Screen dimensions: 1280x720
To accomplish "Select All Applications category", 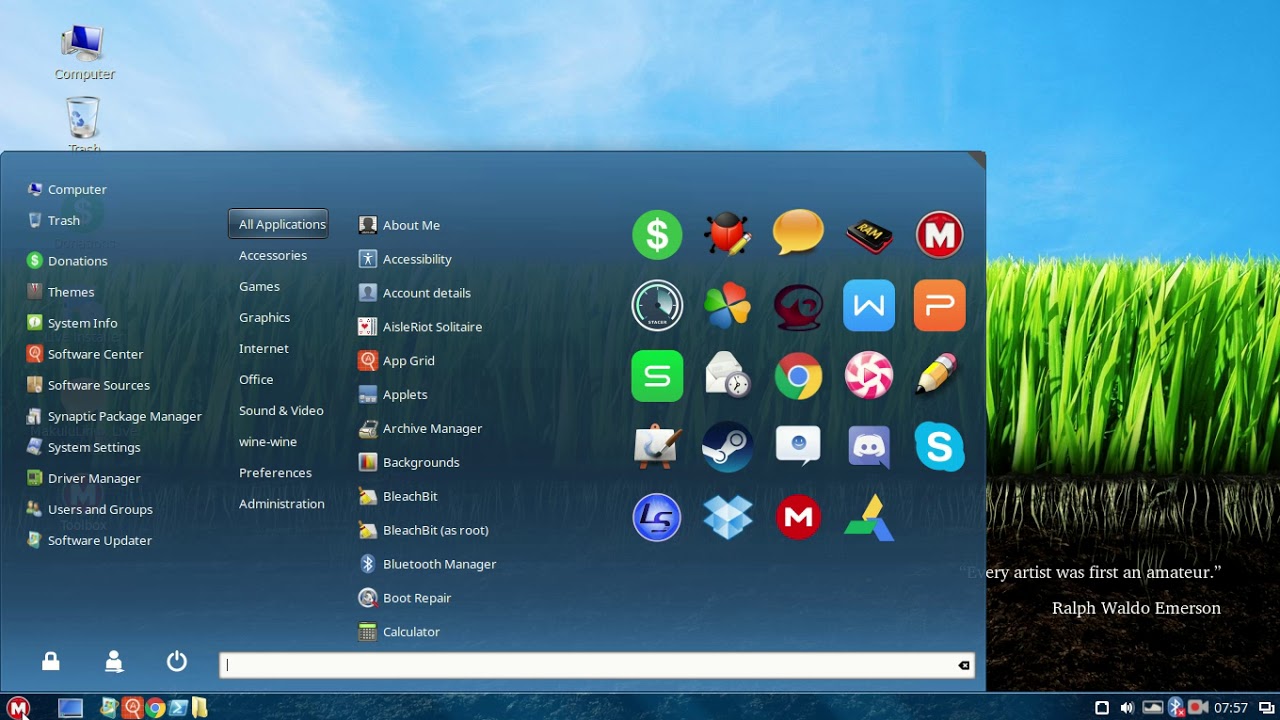I will coord(278,224).
